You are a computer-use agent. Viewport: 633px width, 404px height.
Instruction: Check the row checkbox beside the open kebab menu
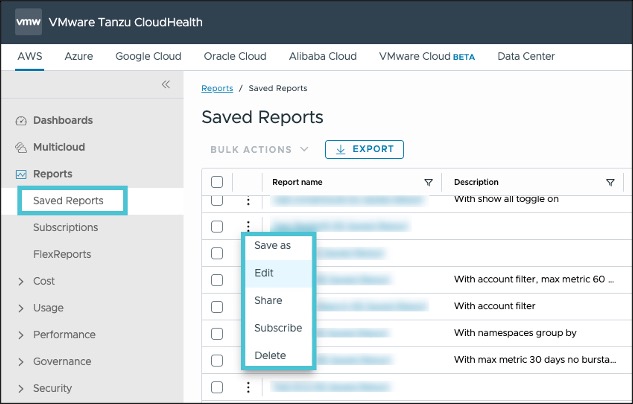[x=217, y=226]
